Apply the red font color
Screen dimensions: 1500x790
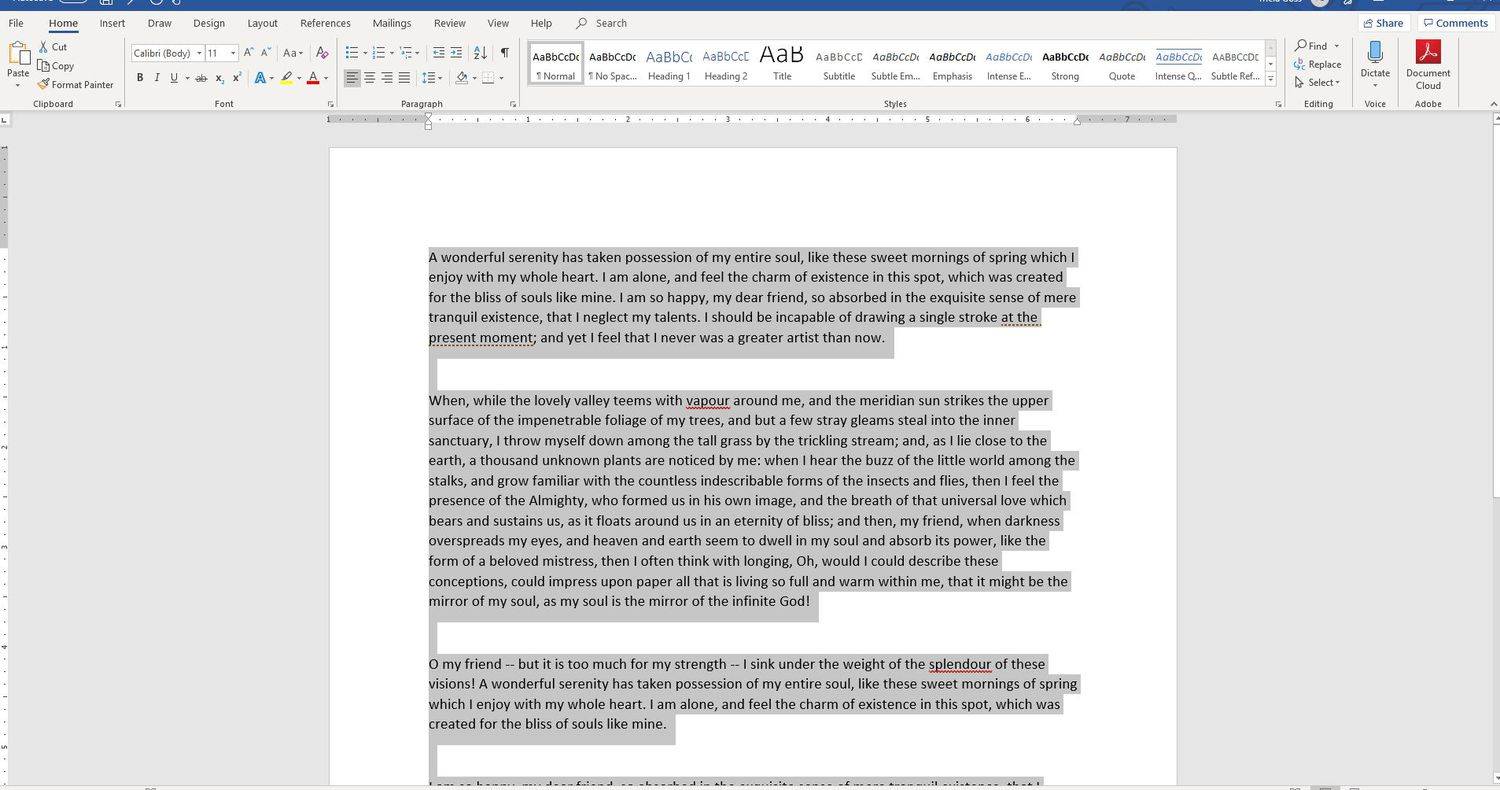point(313,78)
